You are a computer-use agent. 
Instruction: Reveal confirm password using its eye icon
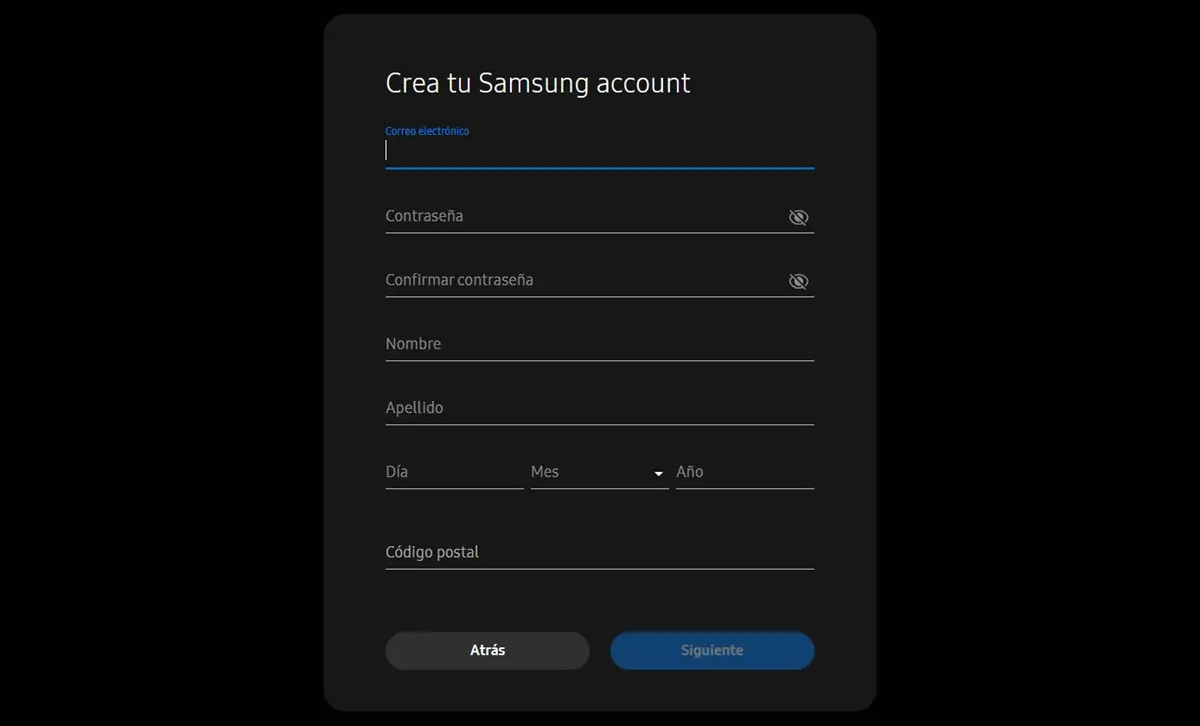point(798,281)
